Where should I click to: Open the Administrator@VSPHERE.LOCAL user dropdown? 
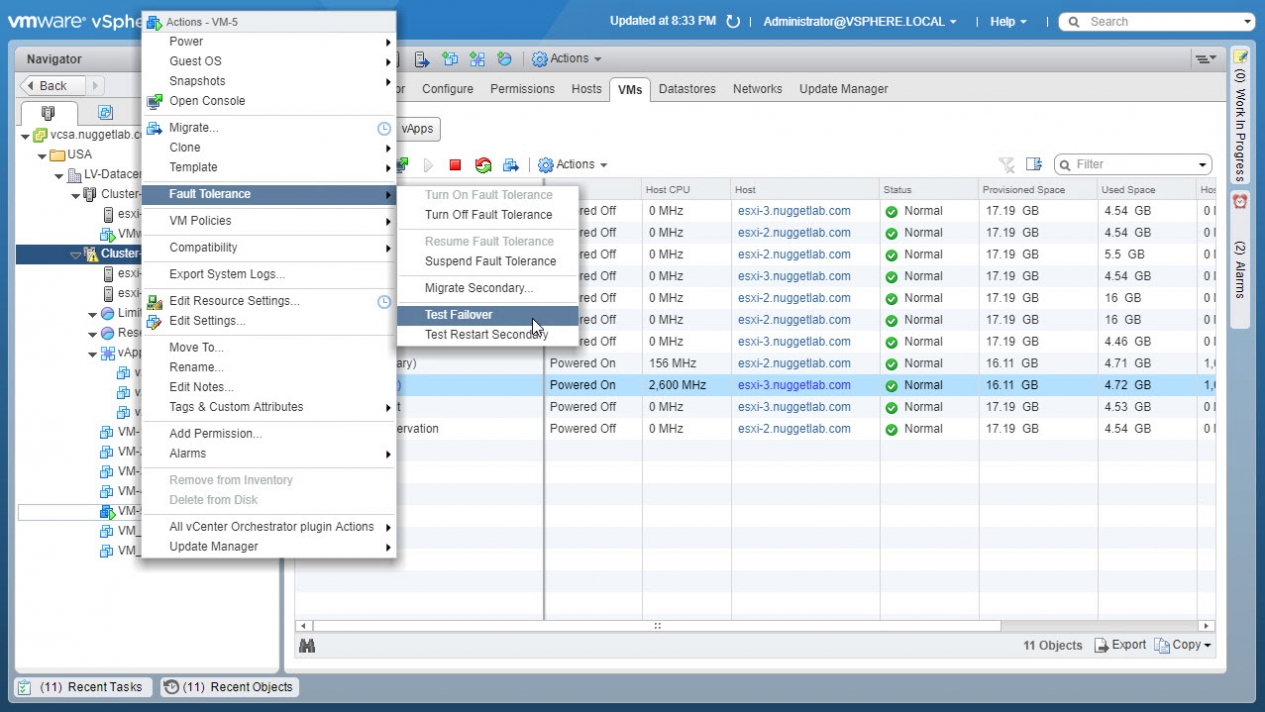859,21
